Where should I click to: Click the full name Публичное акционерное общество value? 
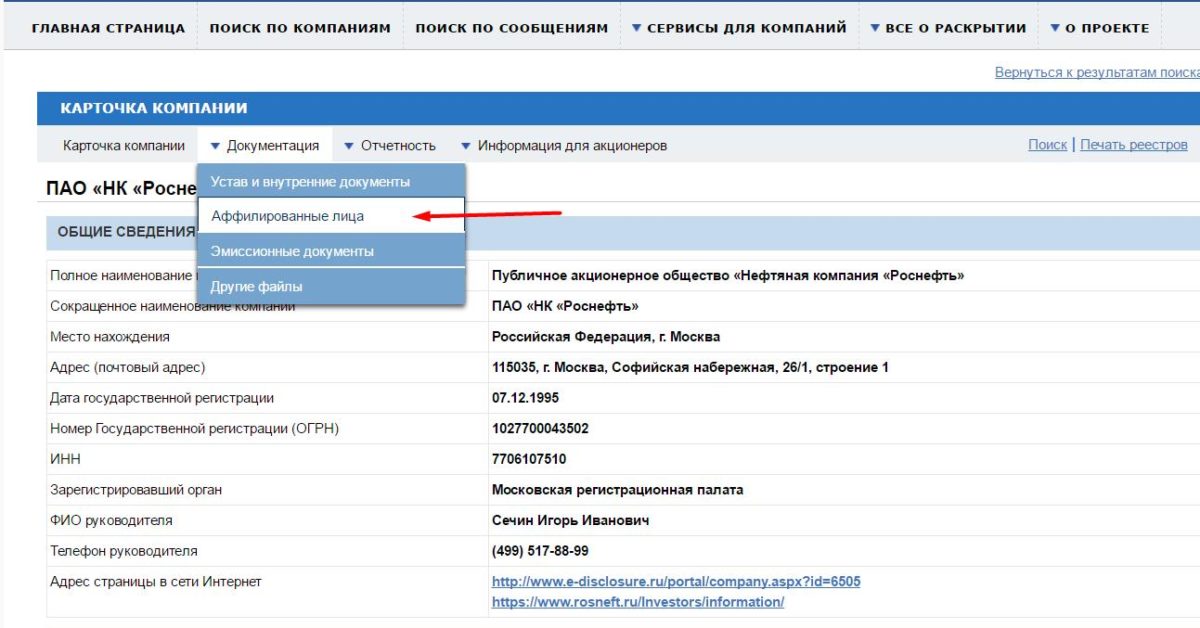[728, 276]
